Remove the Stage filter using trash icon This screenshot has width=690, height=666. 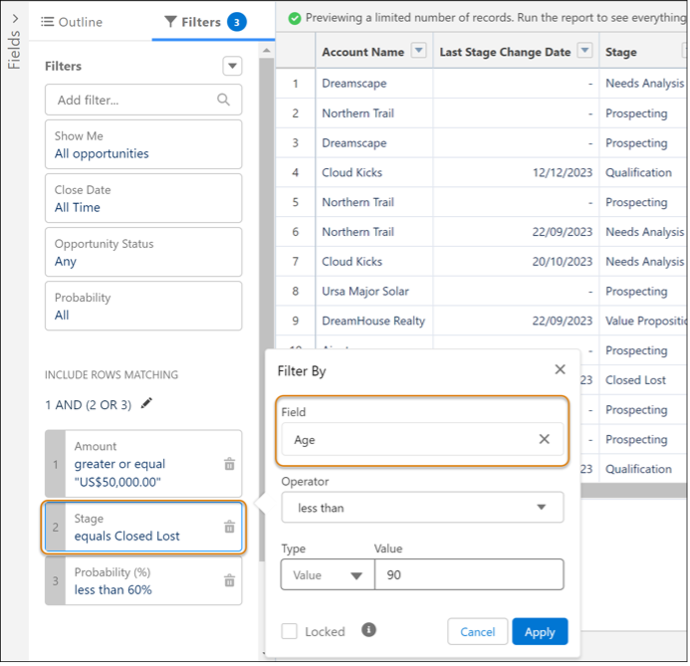click(229, 527)
